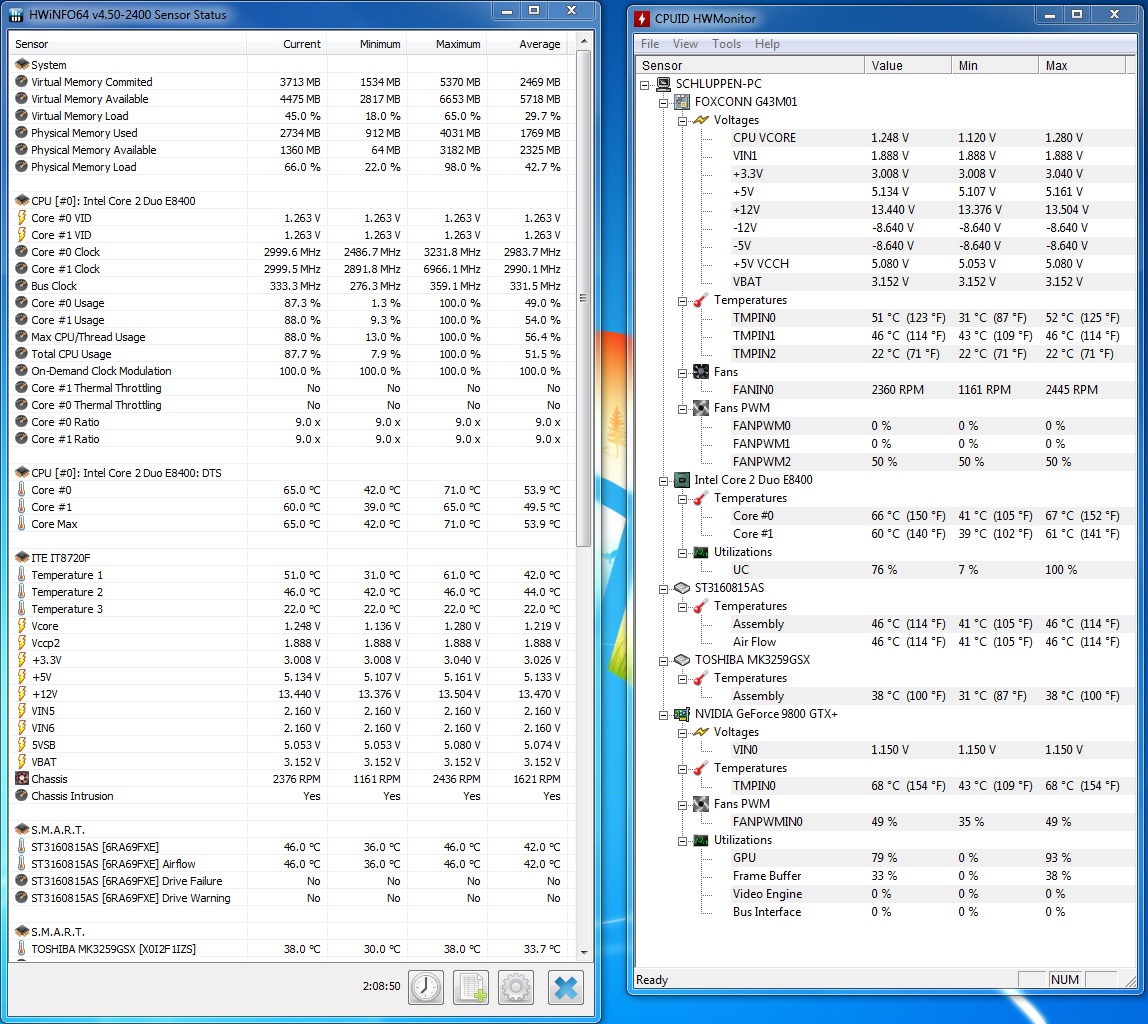Viewport: 1148px width, 1024px height.
Task: Click the graphics card icon for NVIDIA GeForce 9800 GTX+
Action: (682, 714)
